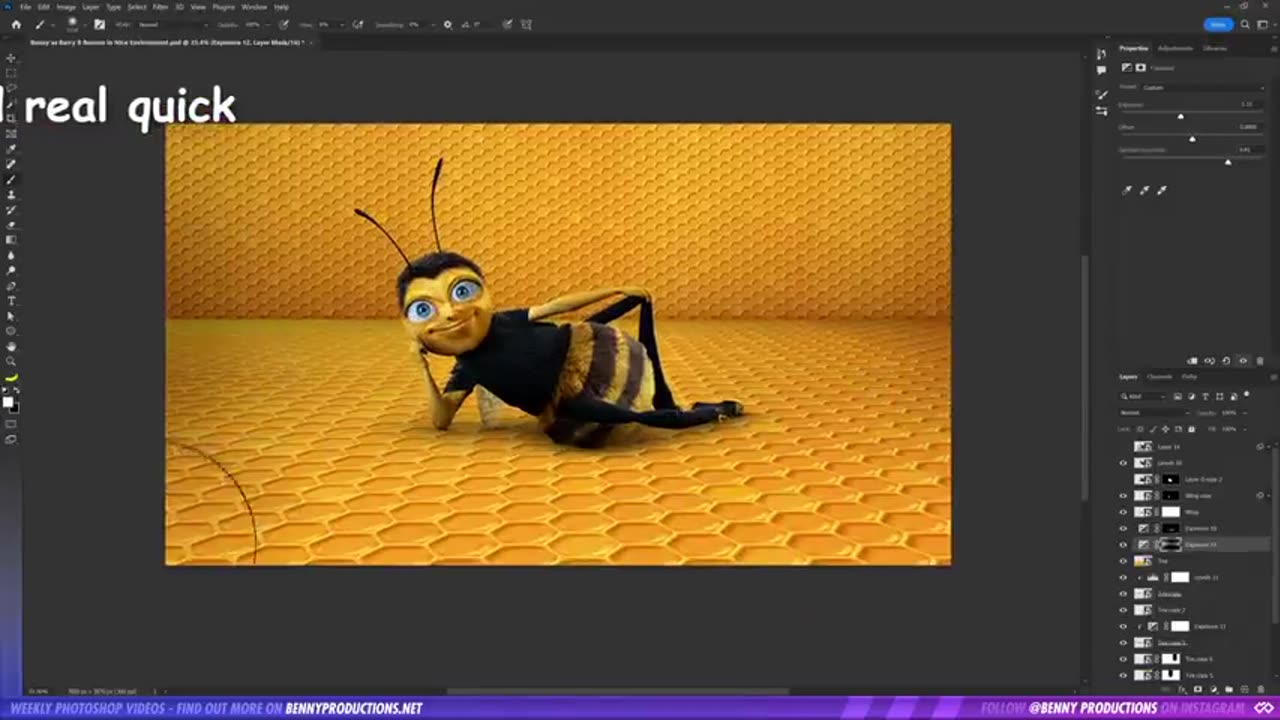Lock layer position icon in Layers

[1165, 429]
